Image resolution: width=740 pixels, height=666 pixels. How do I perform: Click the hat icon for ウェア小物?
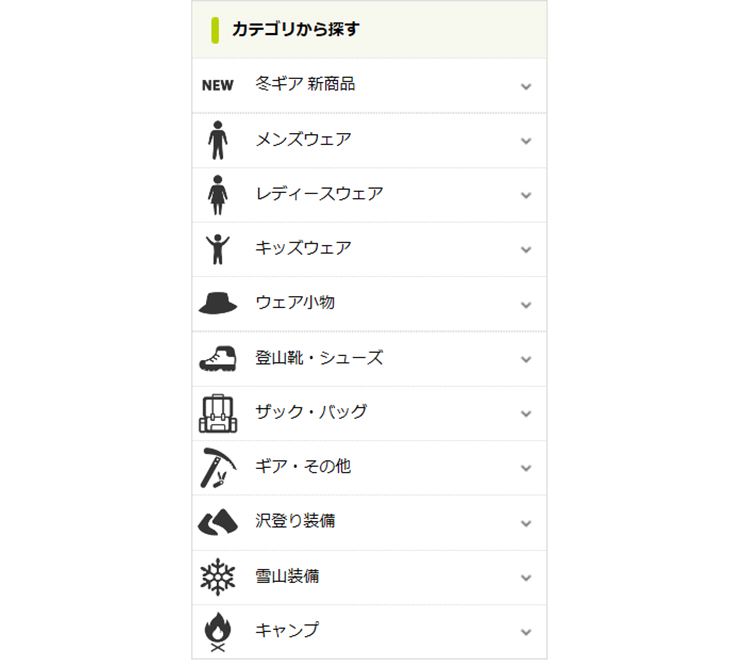[x=218, y=303]
